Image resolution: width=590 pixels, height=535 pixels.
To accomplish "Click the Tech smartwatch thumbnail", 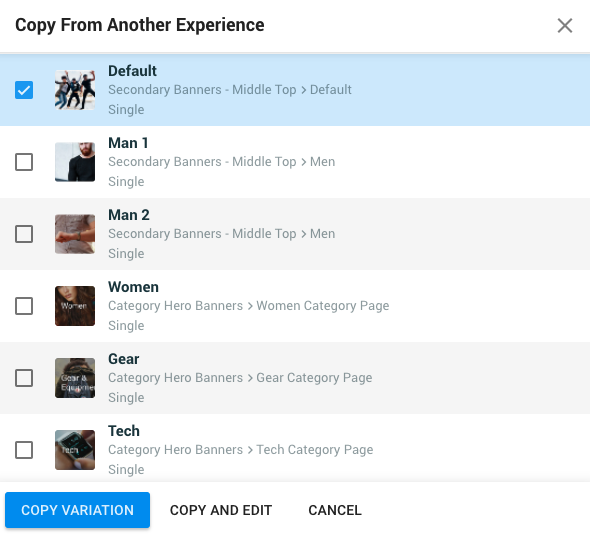I will (x=75, y=450).
